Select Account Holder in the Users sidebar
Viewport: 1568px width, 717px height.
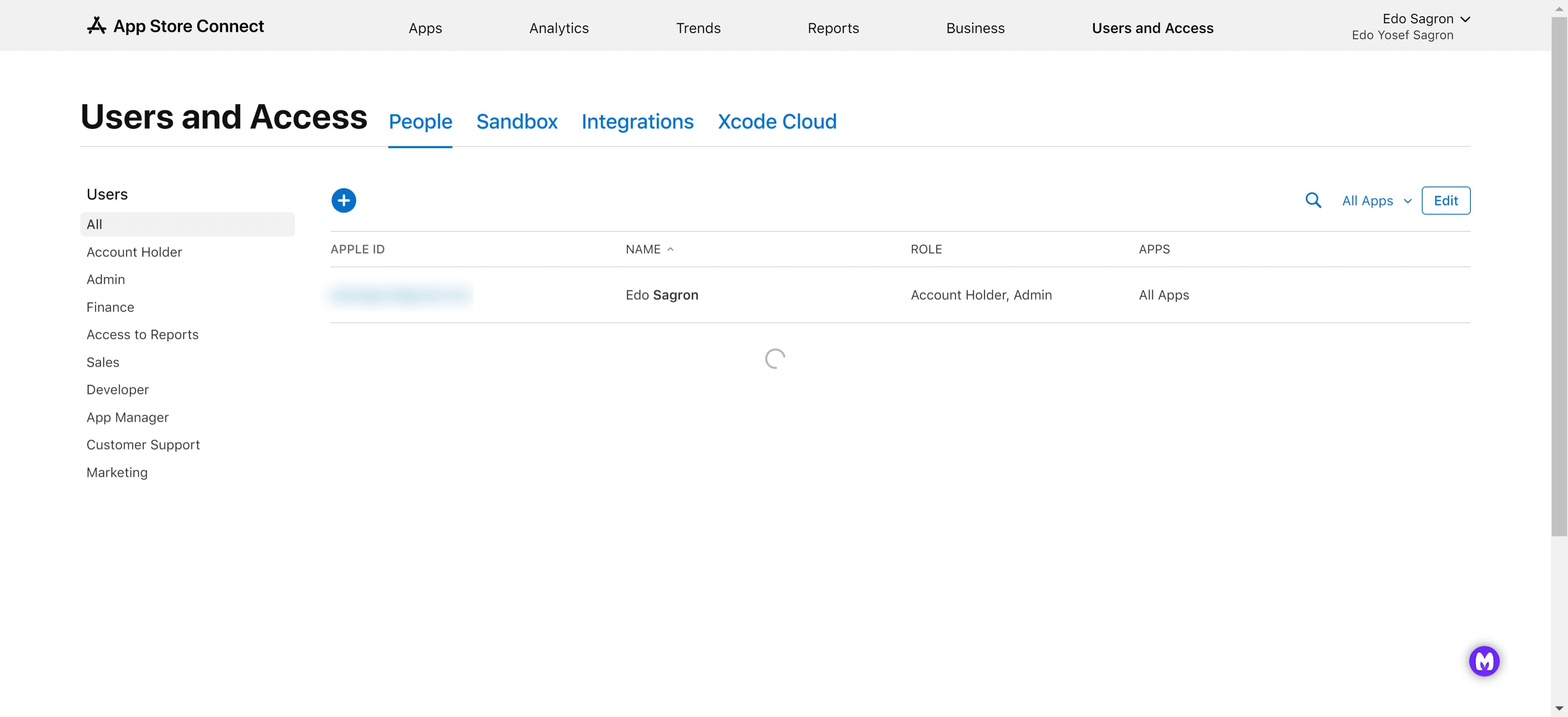134,252
